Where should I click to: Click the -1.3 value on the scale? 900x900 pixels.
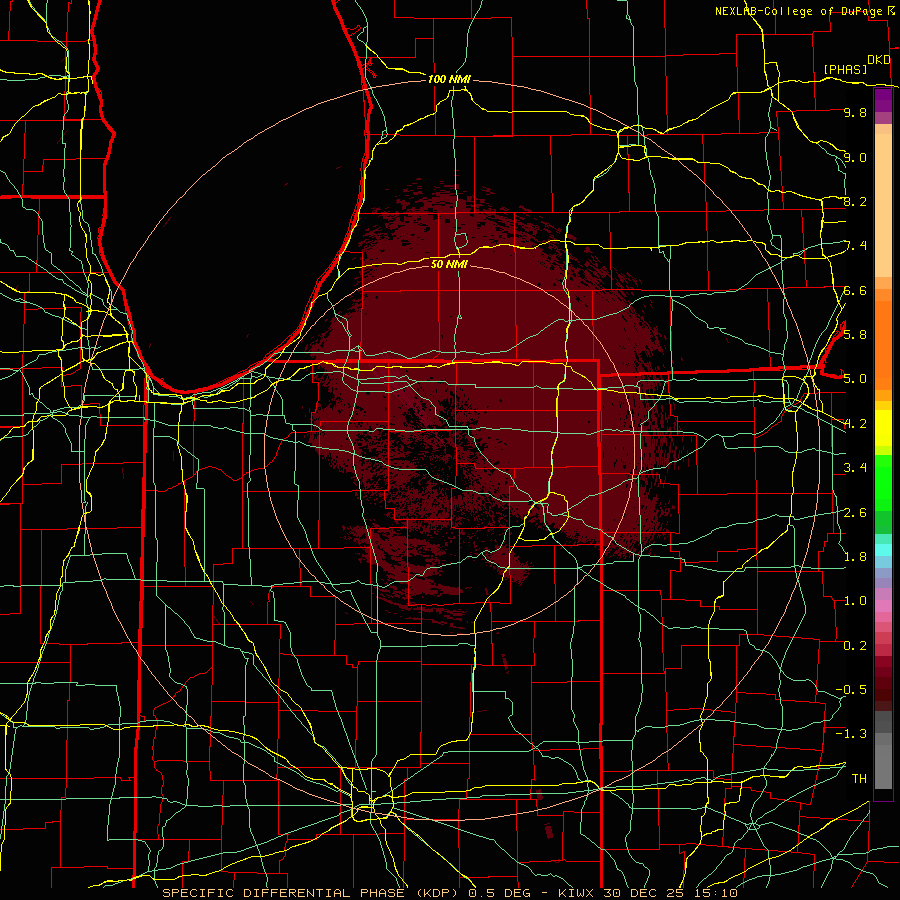851,734
